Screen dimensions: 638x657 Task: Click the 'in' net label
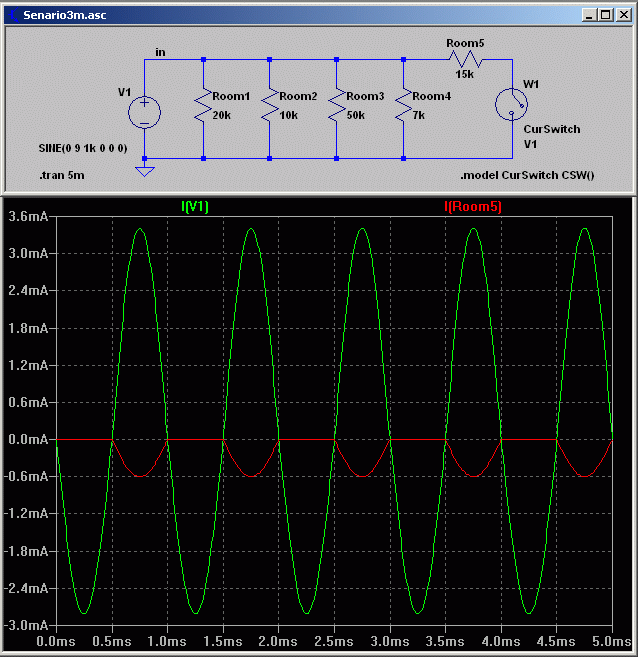[160, 52]
